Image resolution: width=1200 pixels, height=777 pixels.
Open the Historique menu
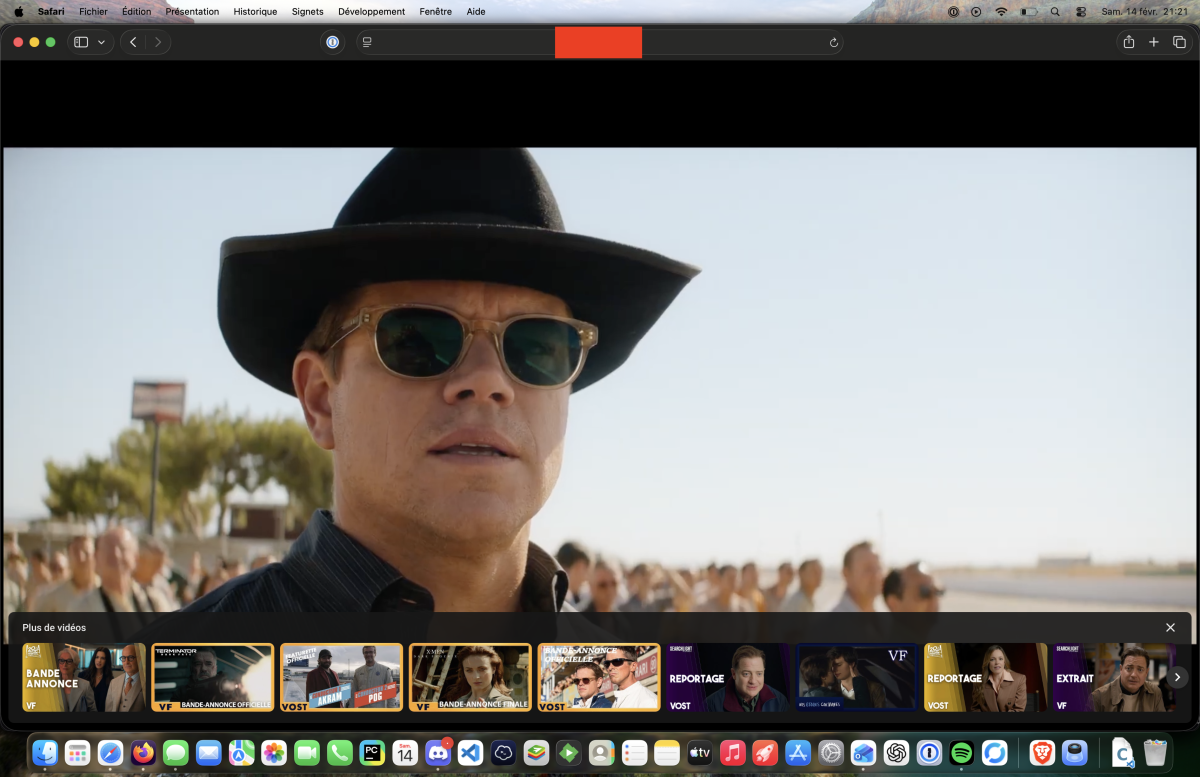[255, 12]
